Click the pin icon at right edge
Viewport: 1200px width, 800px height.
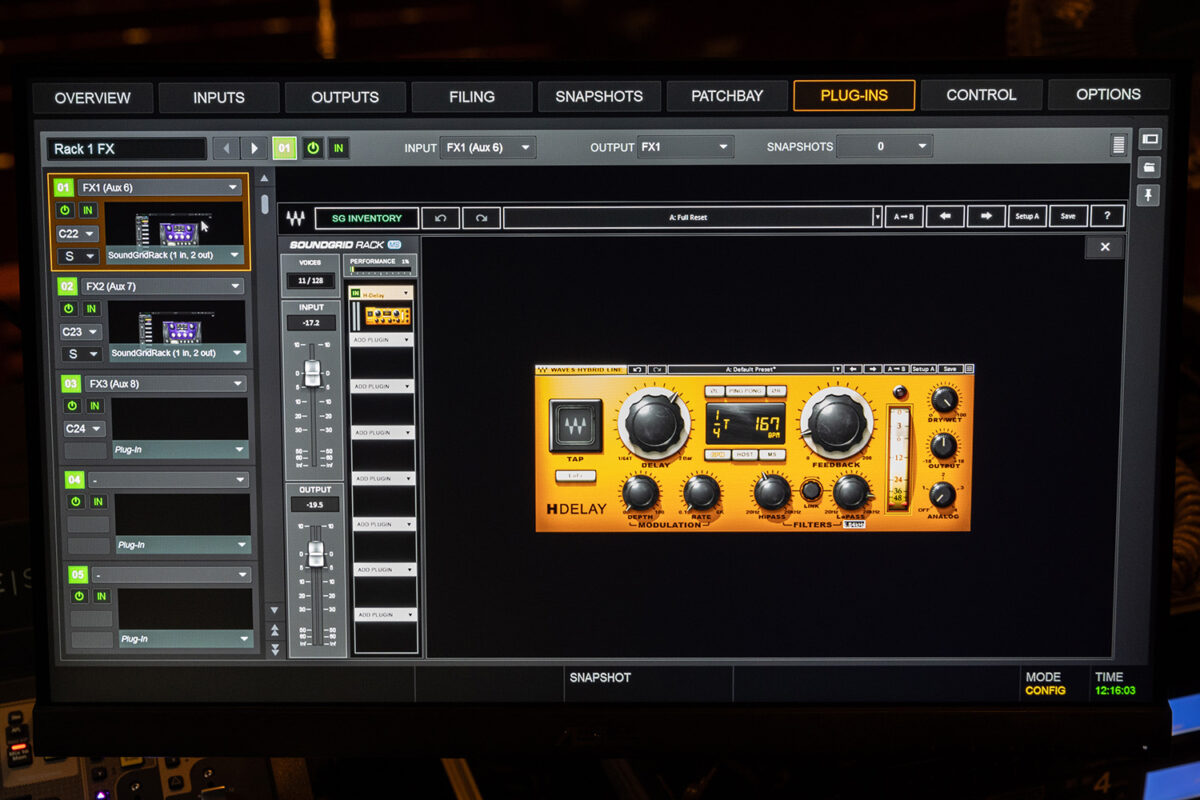click(x=1149, y=195)
